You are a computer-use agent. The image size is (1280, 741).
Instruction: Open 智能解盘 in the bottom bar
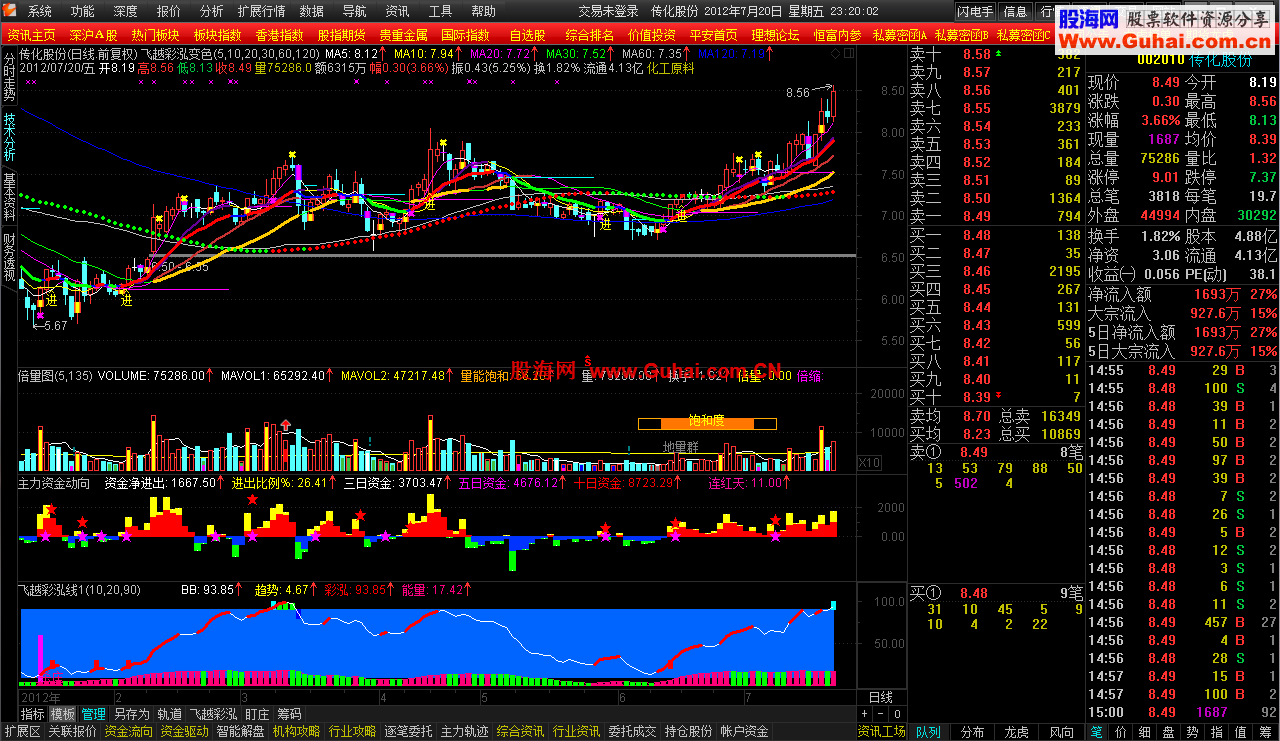tap(241, 732)
